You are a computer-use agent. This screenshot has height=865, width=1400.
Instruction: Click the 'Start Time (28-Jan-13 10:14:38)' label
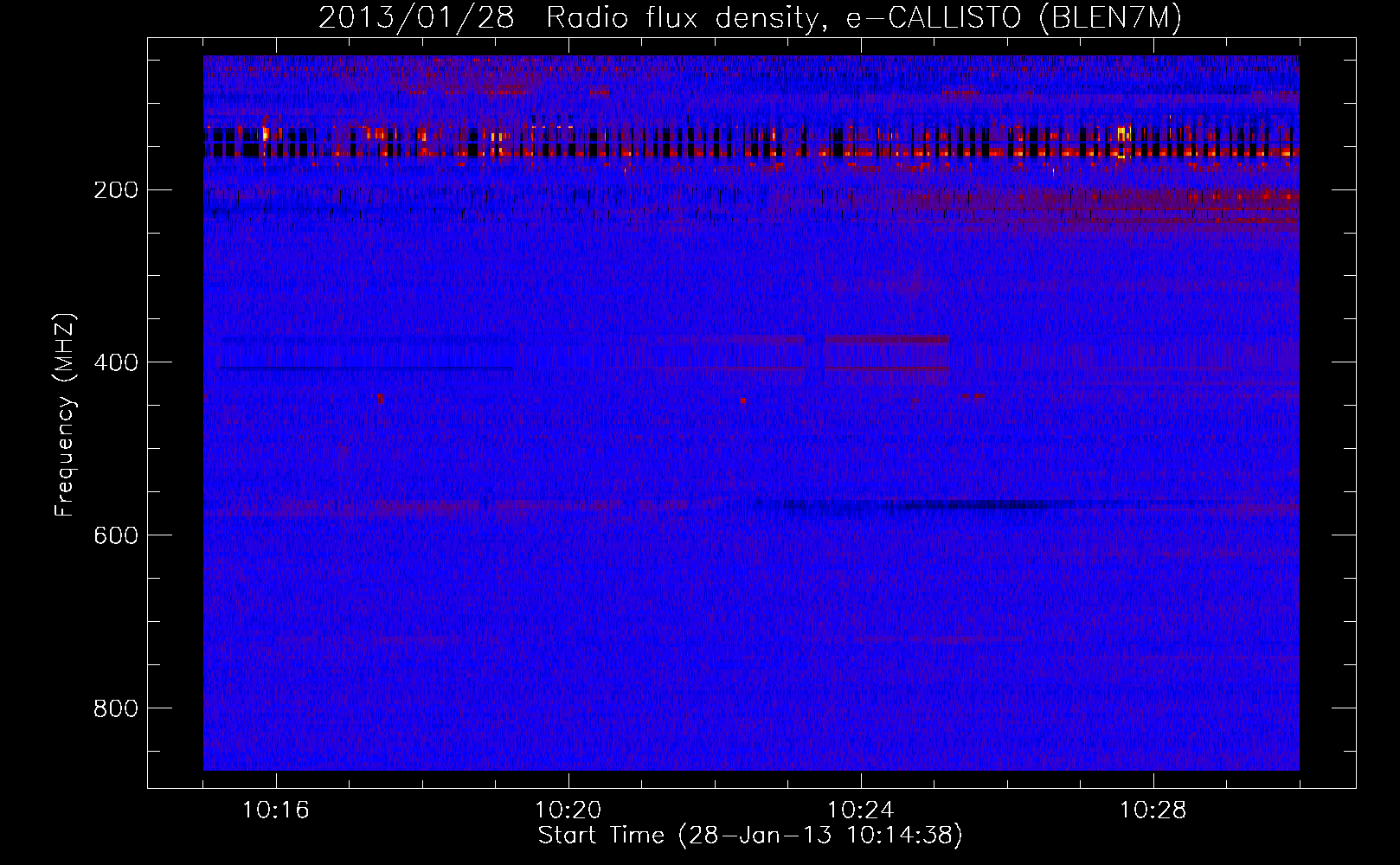tap(750, 836)
